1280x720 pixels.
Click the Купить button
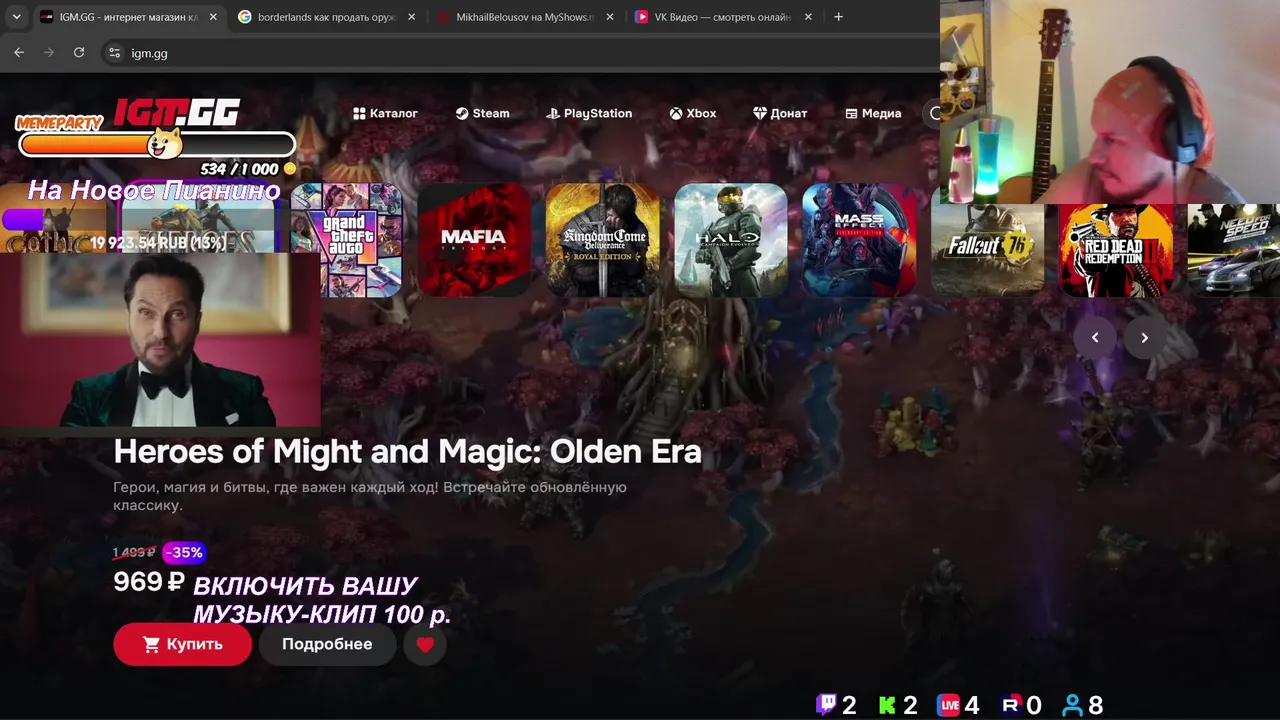[182, 645]
